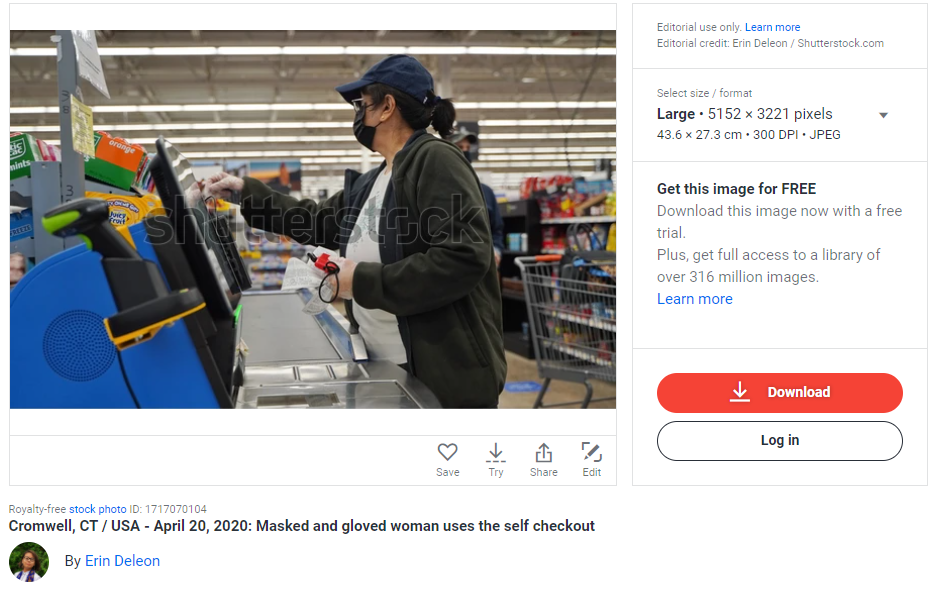Viewport: 937px width, 589px height.
Task: Click the Log in button
Action: coord(779,441)
